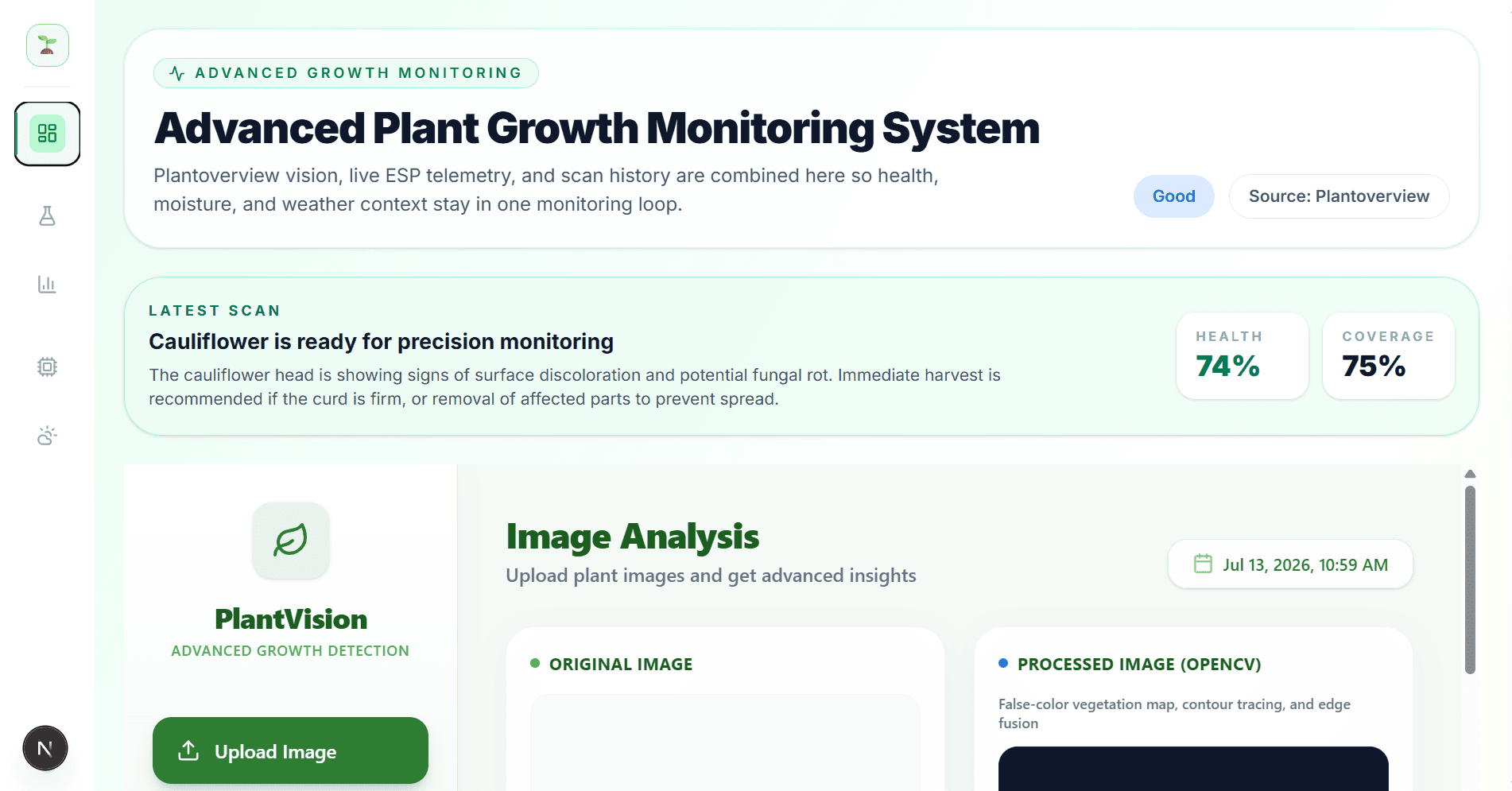Image resolution: width=1512 pixels, height=791 pixels.
Task: Click the scrollbar up arrow
Action: (x=1470, y=474)
